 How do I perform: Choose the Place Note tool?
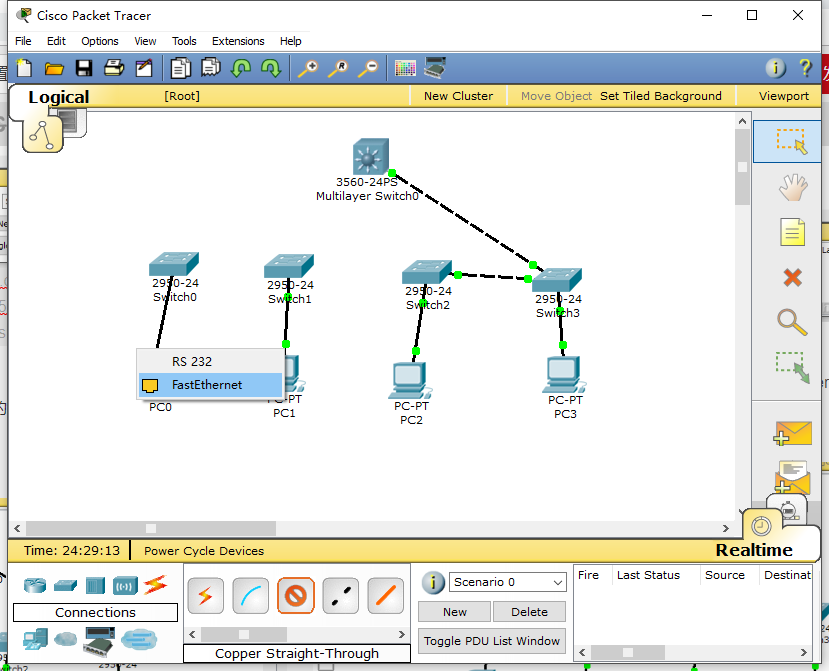[793, 232]
